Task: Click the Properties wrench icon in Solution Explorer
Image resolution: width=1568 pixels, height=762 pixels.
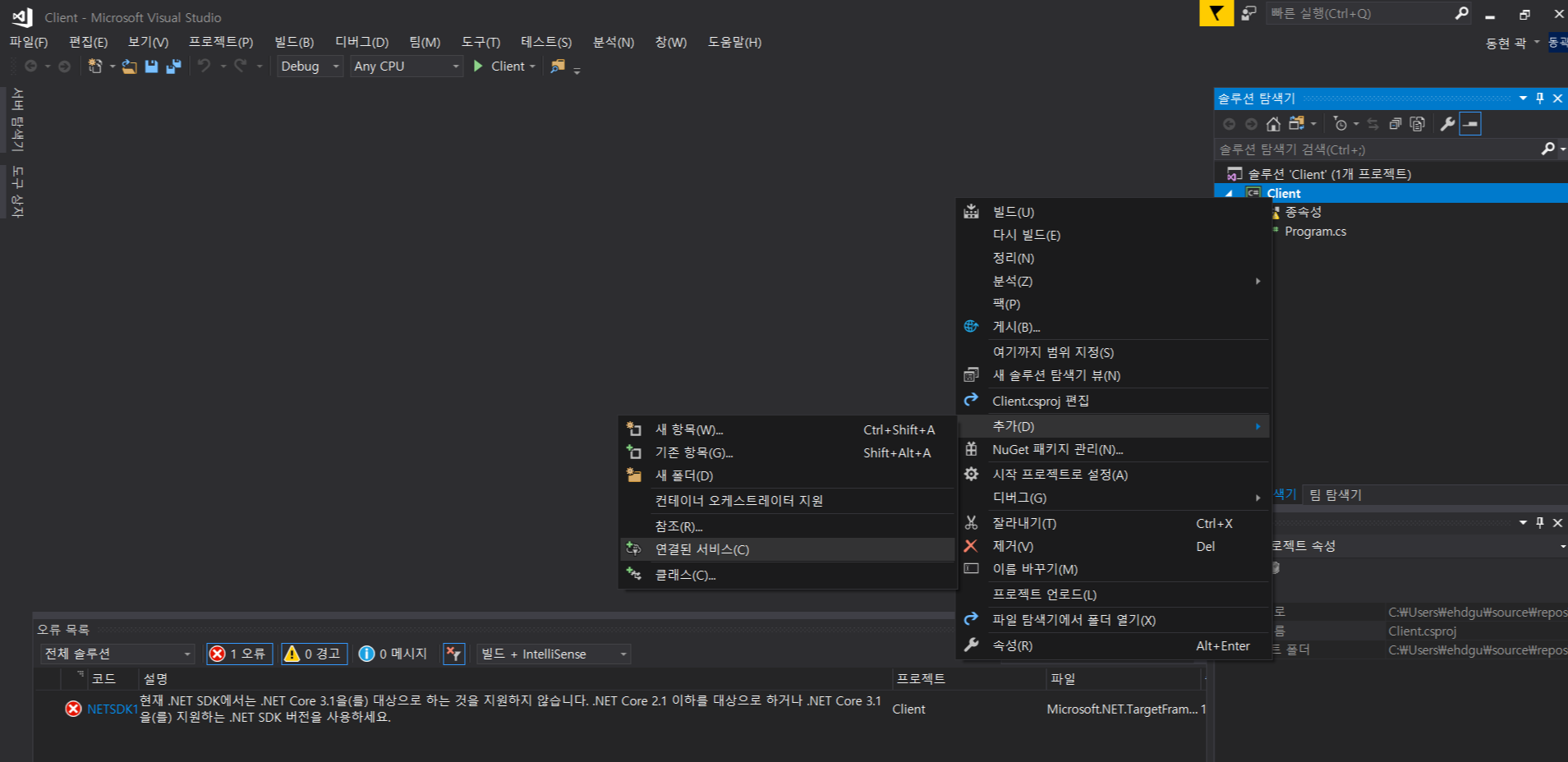Action: [1447, 124]
